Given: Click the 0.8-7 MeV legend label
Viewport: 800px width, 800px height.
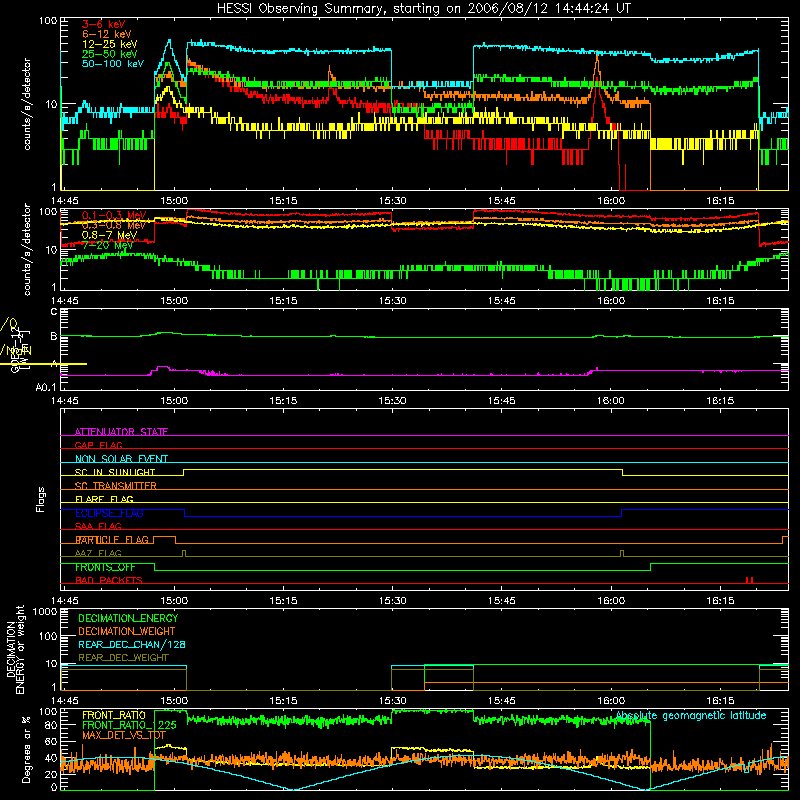Looking at the screenshot, I should click(x=109, y=235).
